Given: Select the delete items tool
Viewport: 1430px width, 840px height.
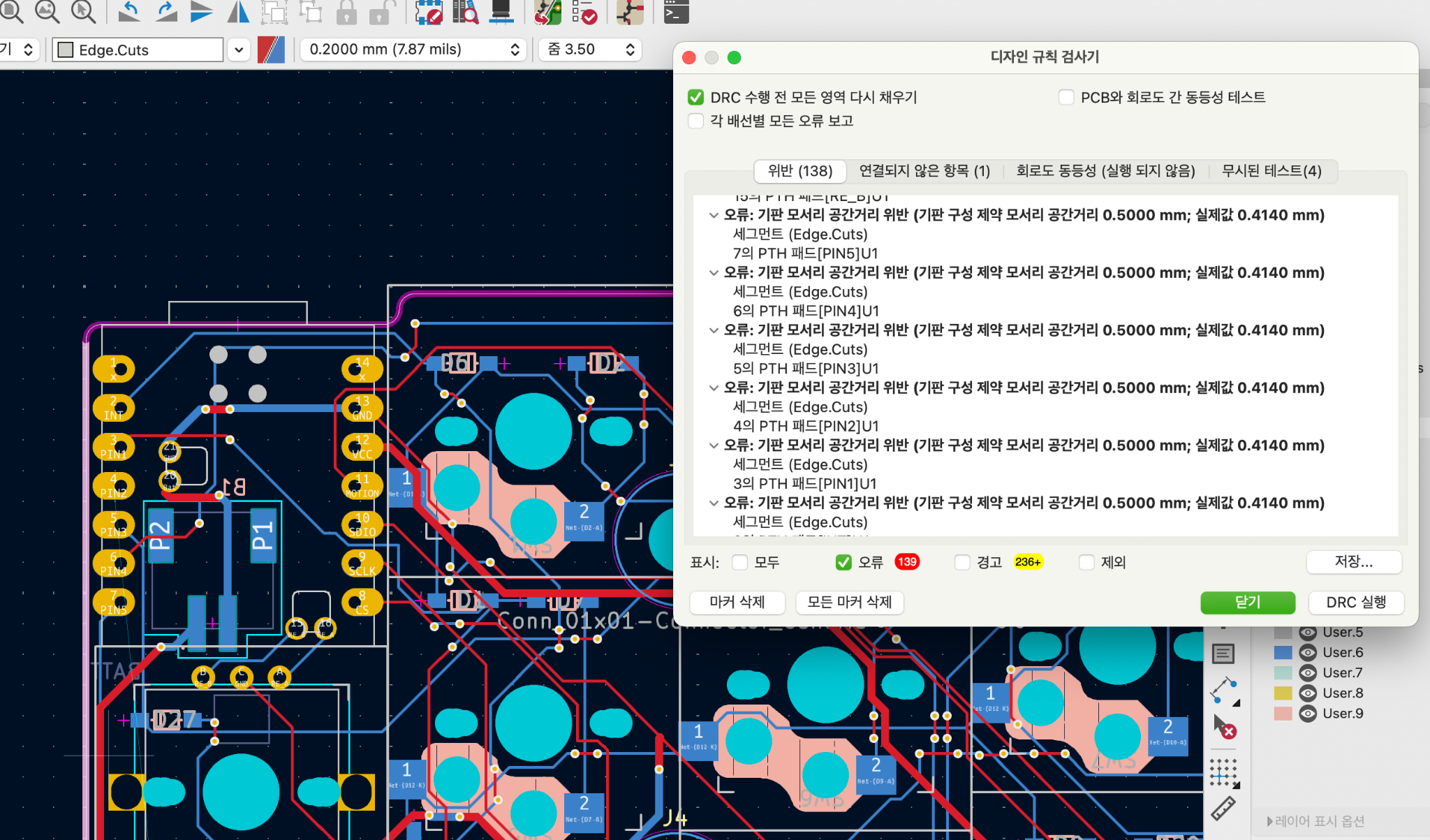Looking at the screenshot, I should click(1223, 728).
